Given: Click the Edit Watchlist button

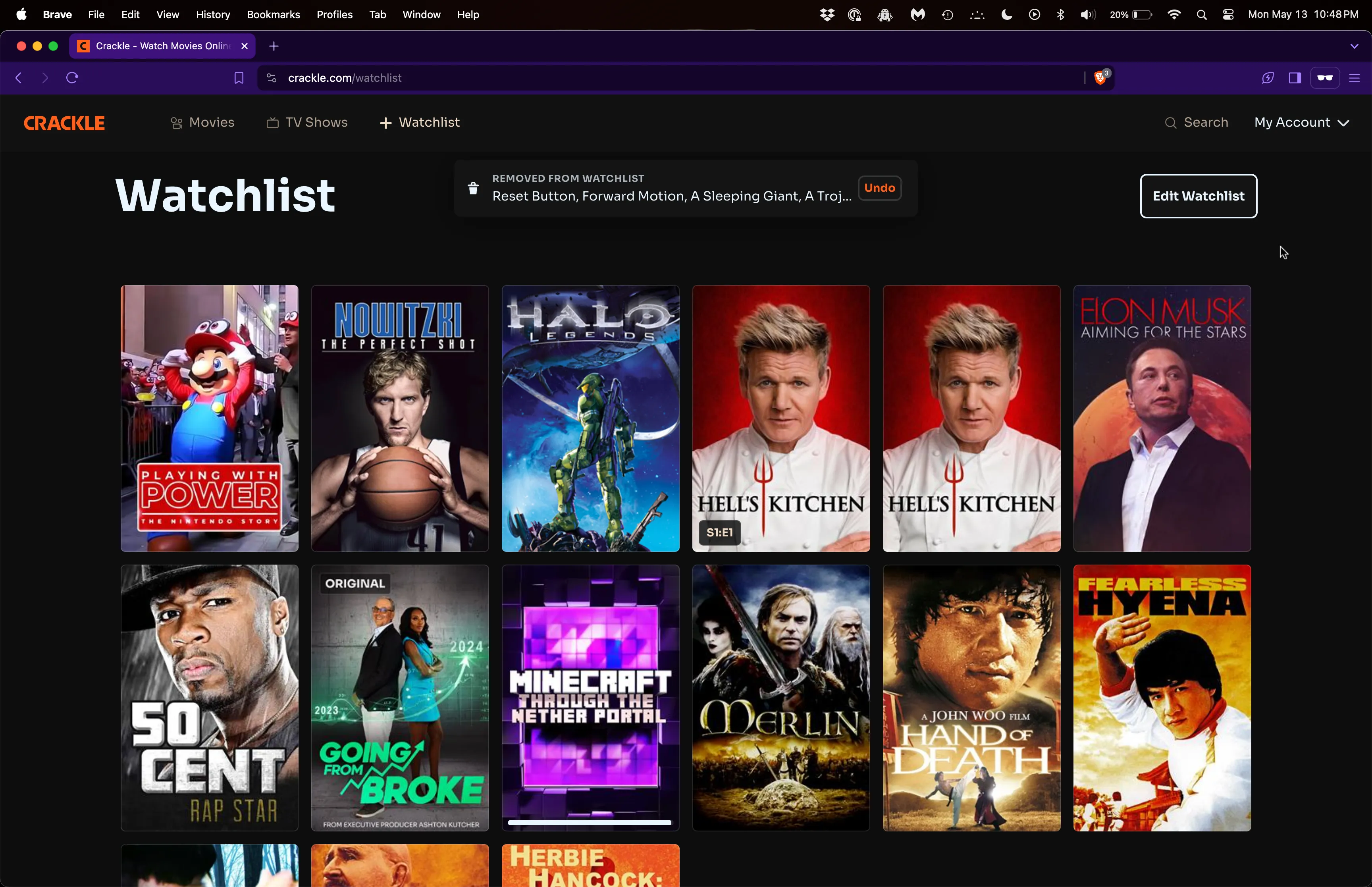Looking at the screenshot, I should pos(1198,196).
